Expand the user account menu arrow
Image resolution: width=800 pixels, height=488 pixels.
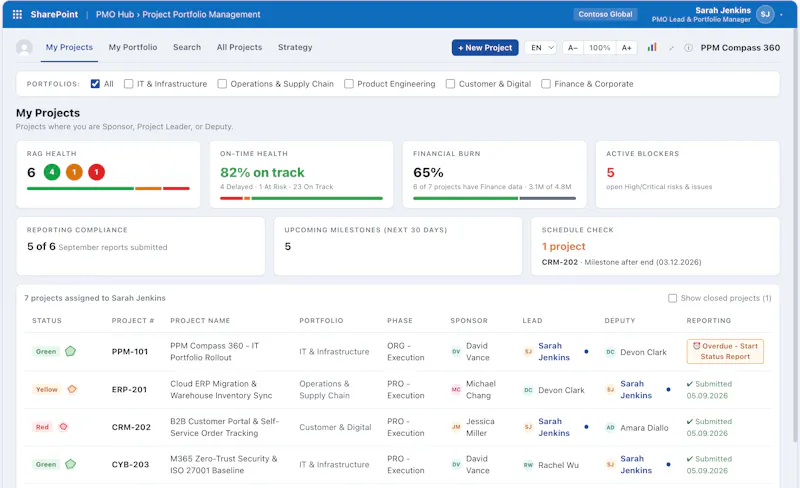click(x=781, y=15)
